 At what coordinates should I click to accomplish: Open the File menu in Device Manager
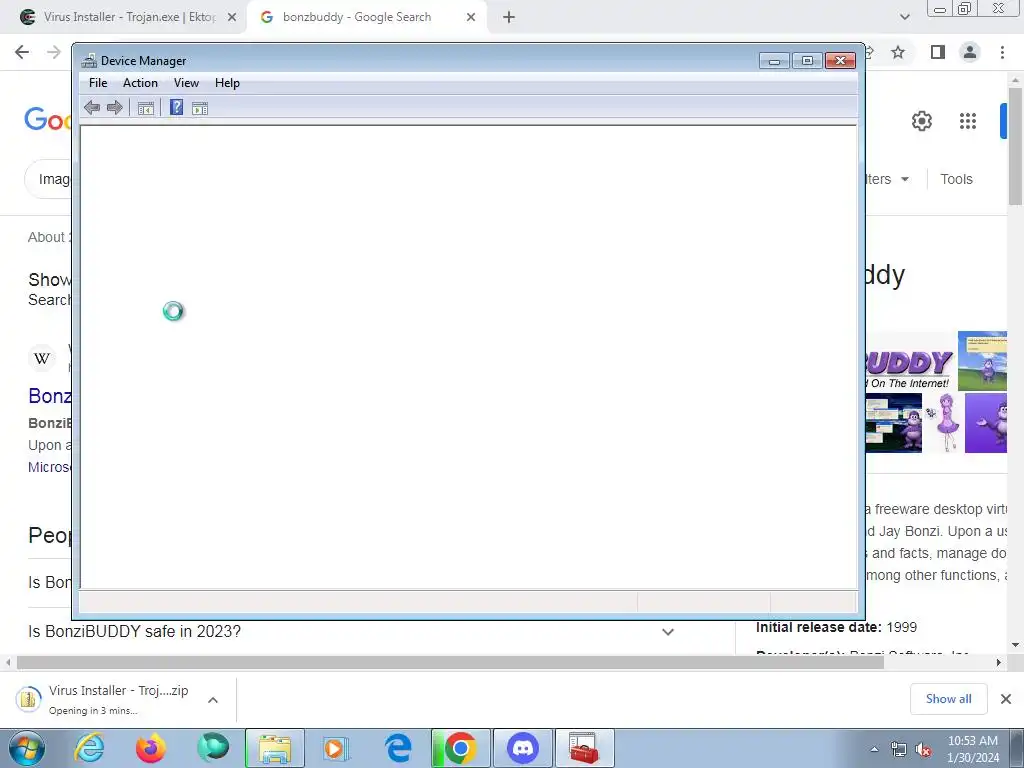point(98,83)
